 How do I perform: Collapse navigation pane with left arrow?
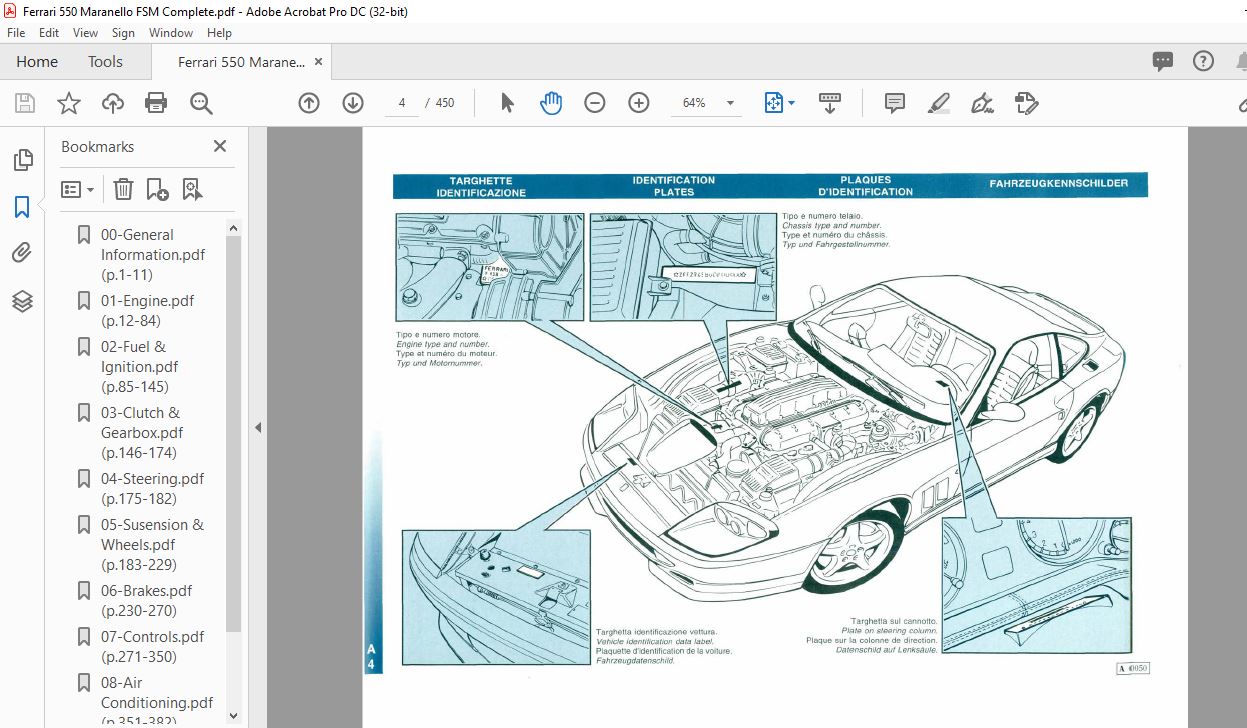coord(257,427)
